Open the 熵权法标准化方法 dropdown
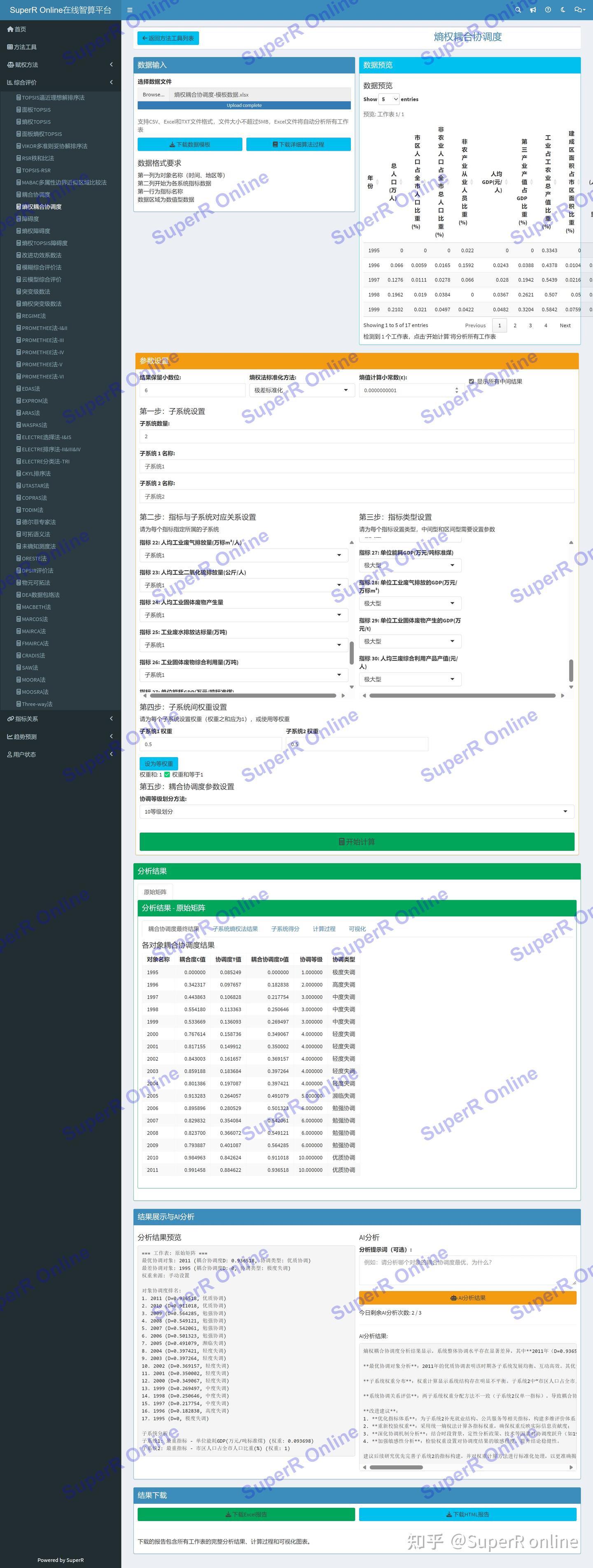This screenshot has height=1568, width=593. [x=301, y=390]
